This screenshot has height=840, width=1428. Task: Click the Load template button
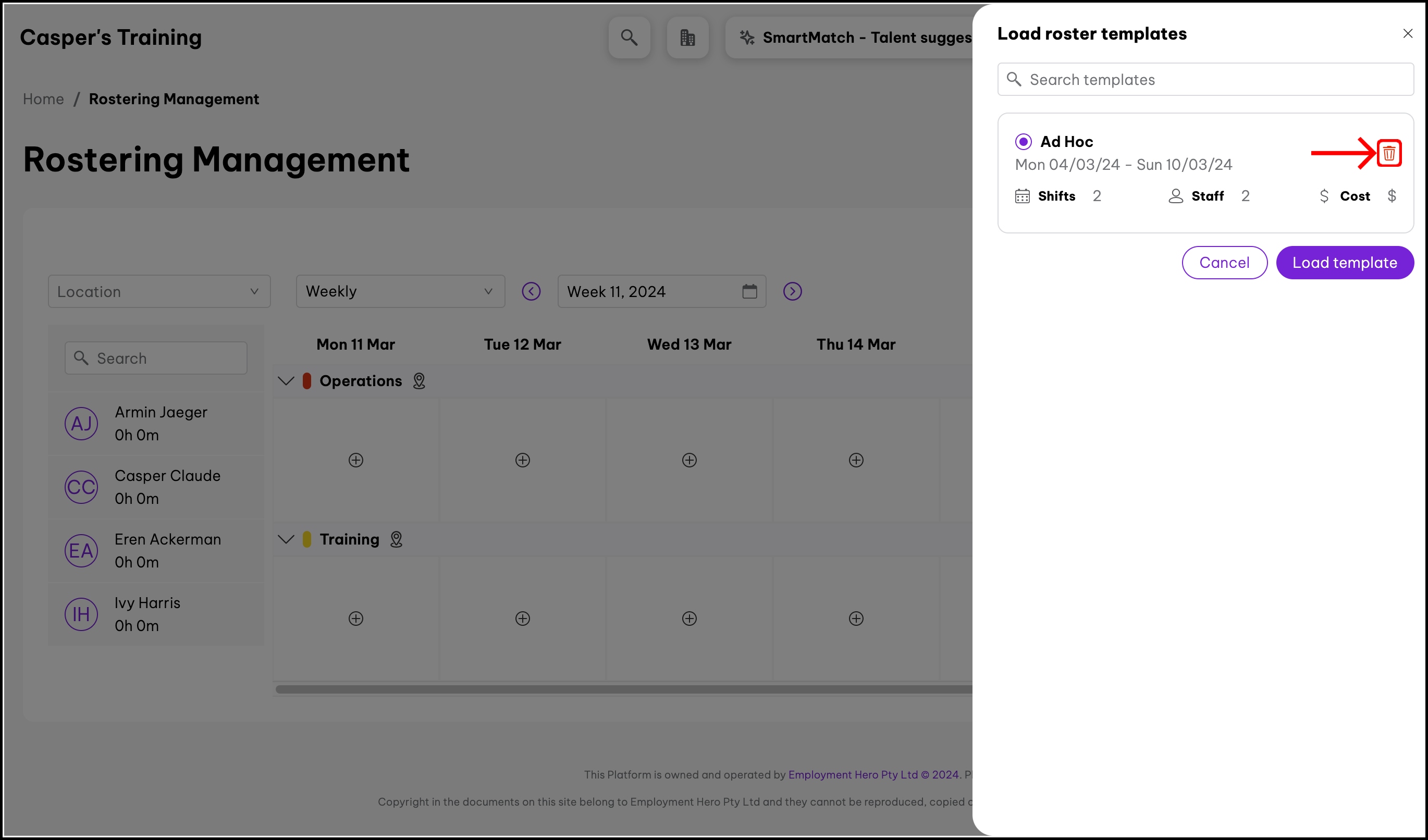pos(1344,262)
